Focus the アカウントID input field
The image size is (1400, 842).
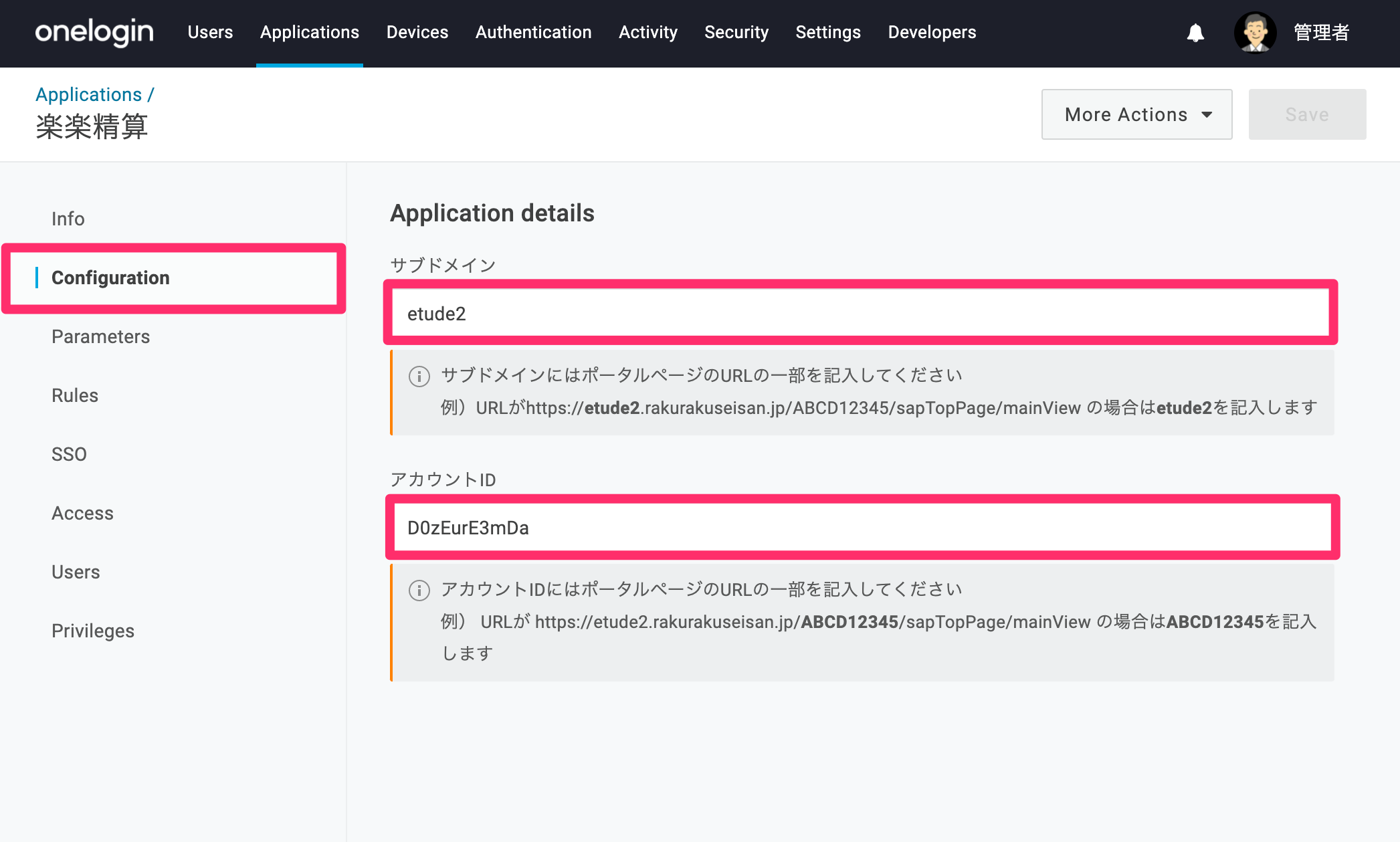863,527
